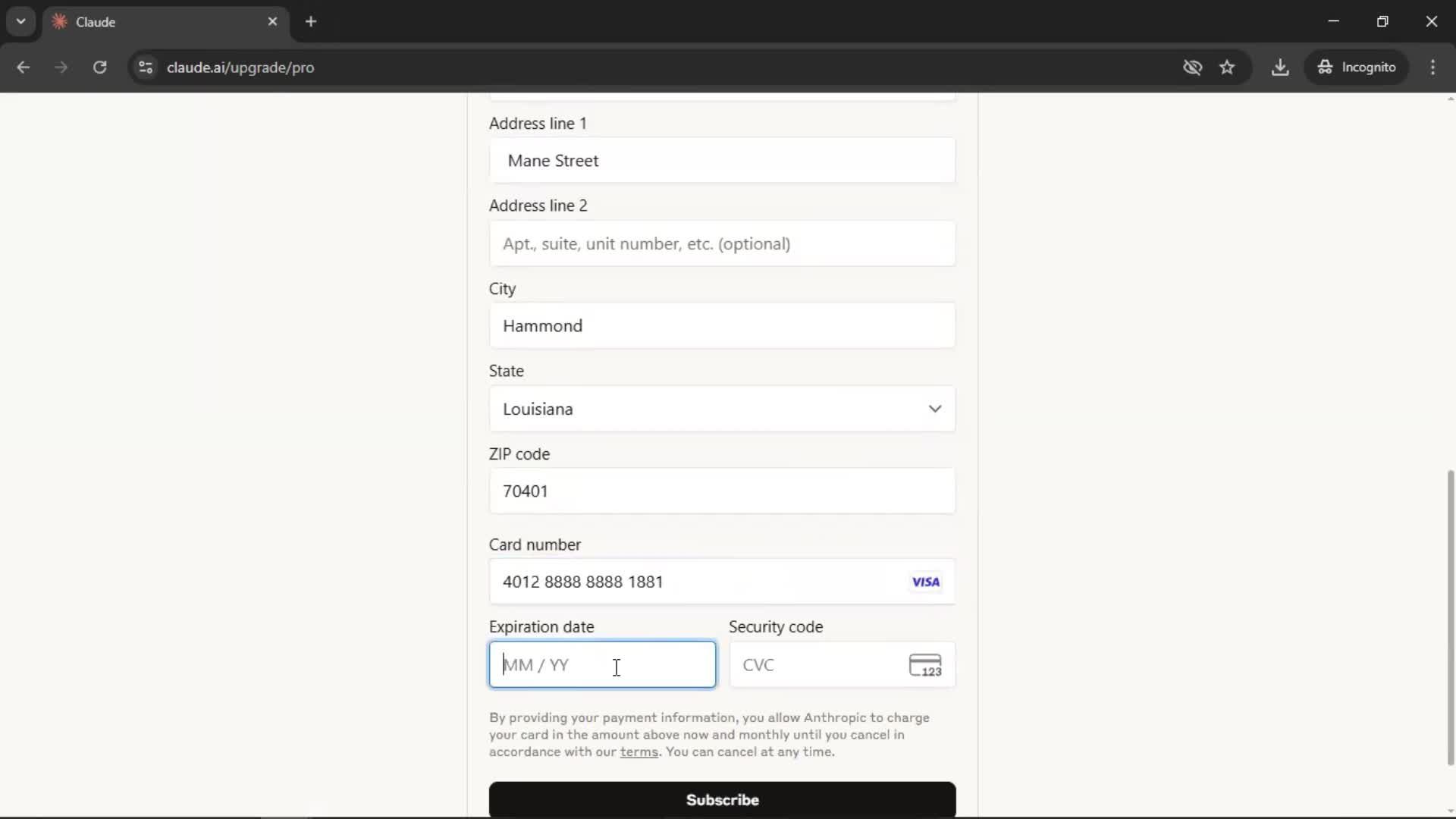Select the Claude browser tab
The height and width of the screenshot is (819, 1456).
[x=165, y=22]
